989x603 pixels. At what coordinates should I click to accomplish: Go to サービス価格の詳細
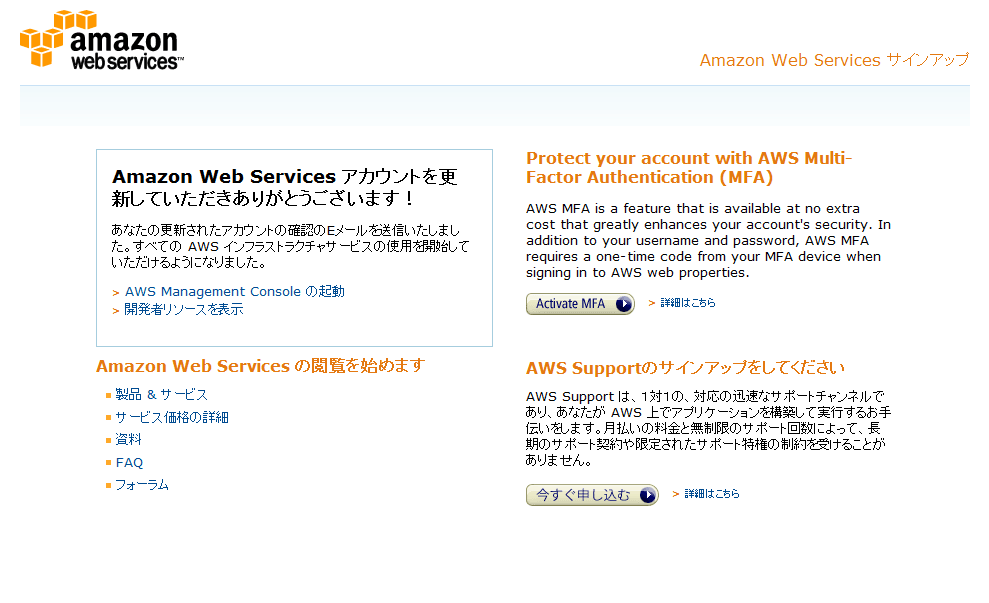pos(171,418)
